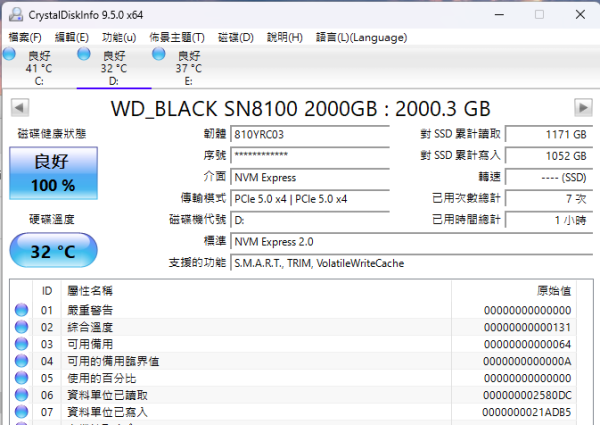600x425 pixels.
Task: Open the 說明(H) menu
Action: click(285, 37)
